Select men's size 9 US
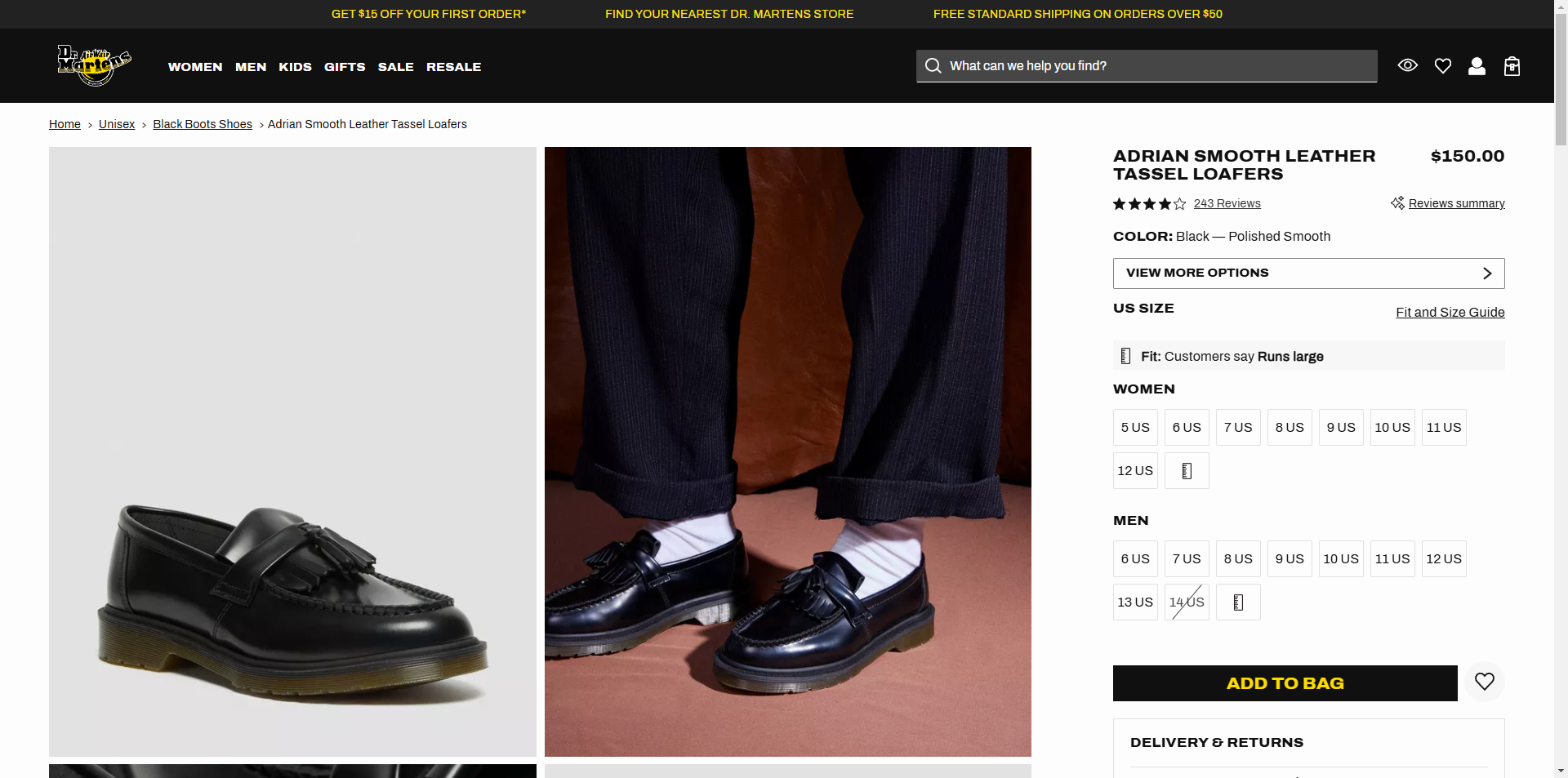This screenshot has width=1568, height=778. pyautogui.click(x=1290, y=559)
